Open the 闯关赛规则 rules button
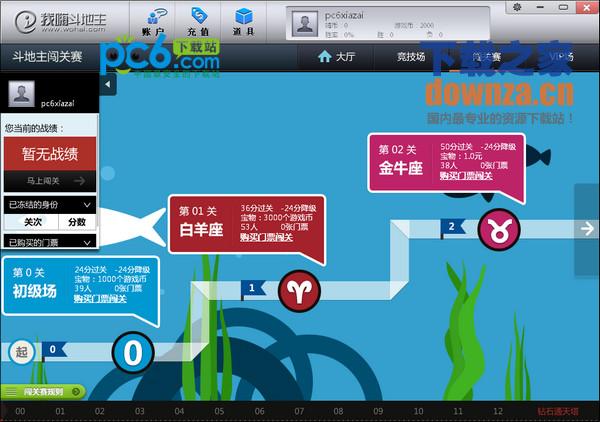Screen dimensions: 600x422 tap(43, 391)
